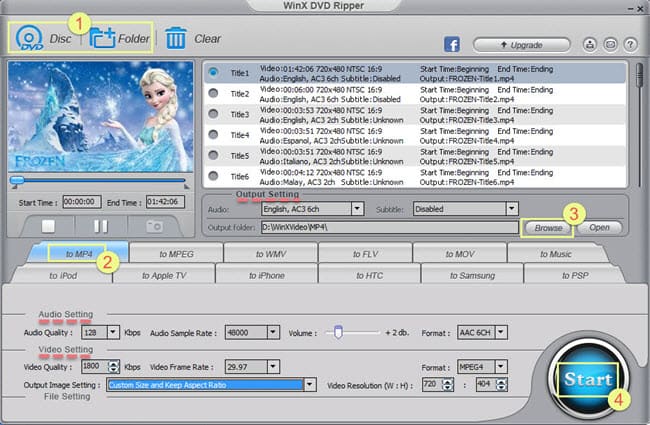Select the Title3 radio button
650x425 pixels.
pos(213,114)
